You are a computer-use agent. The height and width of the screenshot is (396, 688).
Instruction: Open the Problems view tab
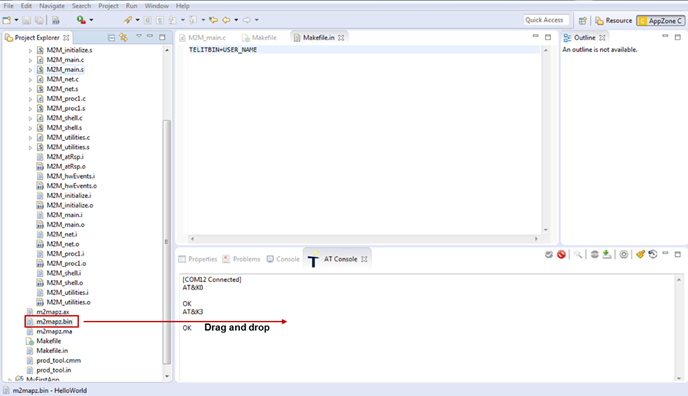241,259
